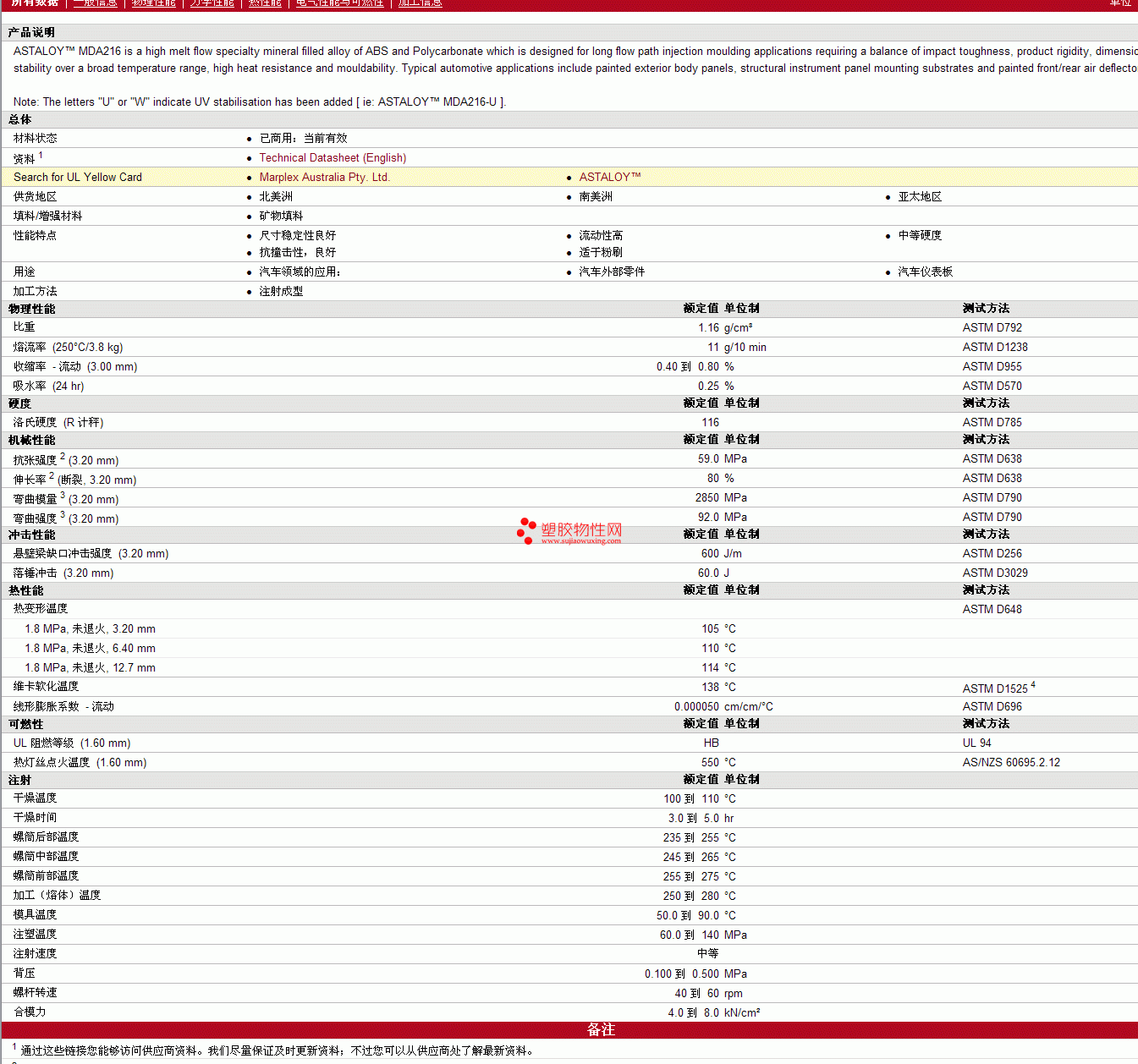
Task: Click the 模具温度 row label
Action: pos(35,915)
